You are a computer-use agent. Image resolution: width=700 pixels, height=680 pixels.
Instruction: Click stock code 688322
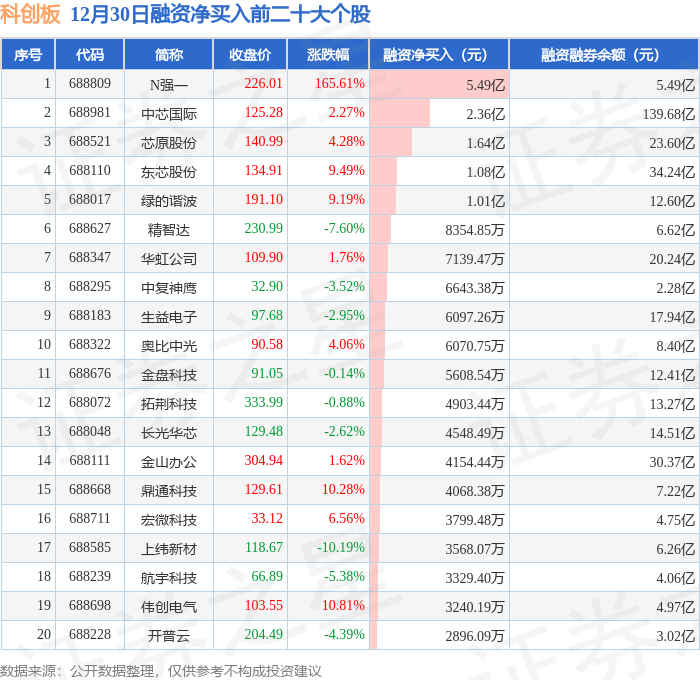click(x=90, y=345)
